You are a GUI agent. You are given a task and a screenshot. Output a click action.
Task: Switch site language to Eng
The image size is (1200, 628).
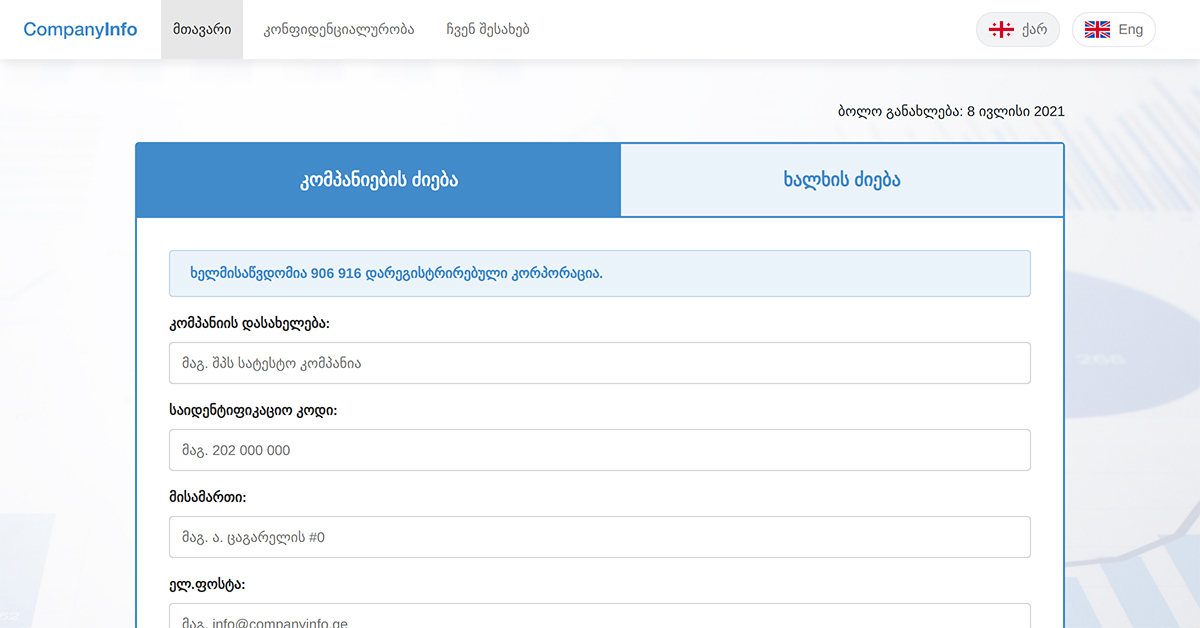[1114, 29]
